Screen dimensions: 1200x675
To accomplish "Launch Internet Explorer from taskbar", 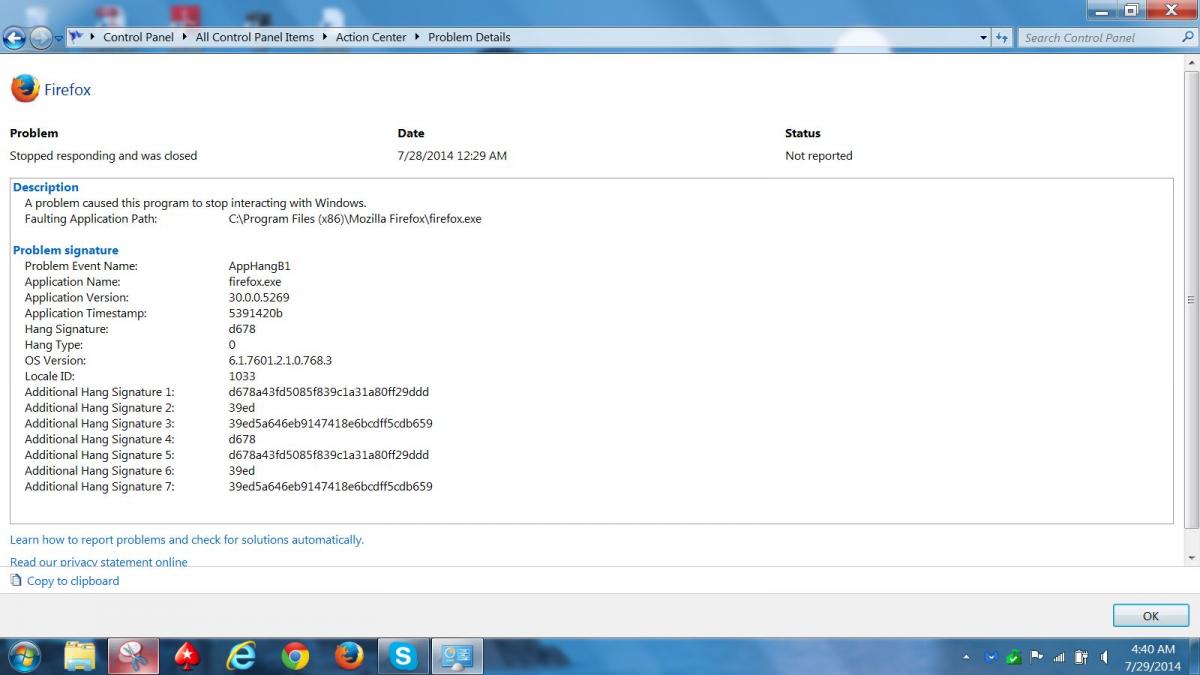I will point(241,656).
